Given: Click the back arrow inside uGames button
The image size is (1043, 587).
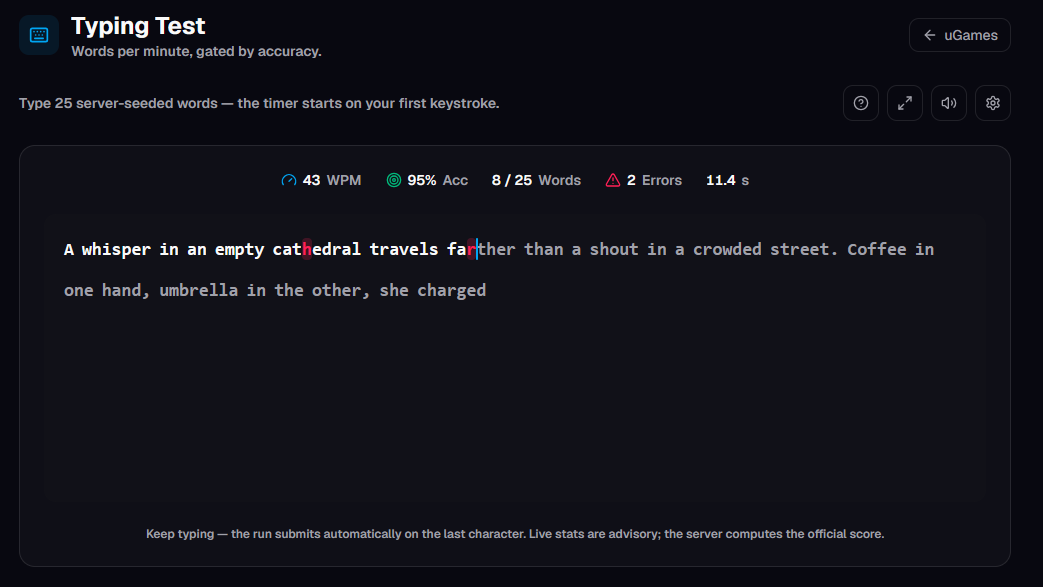Looking at the screenshot, I should (930, 35).
